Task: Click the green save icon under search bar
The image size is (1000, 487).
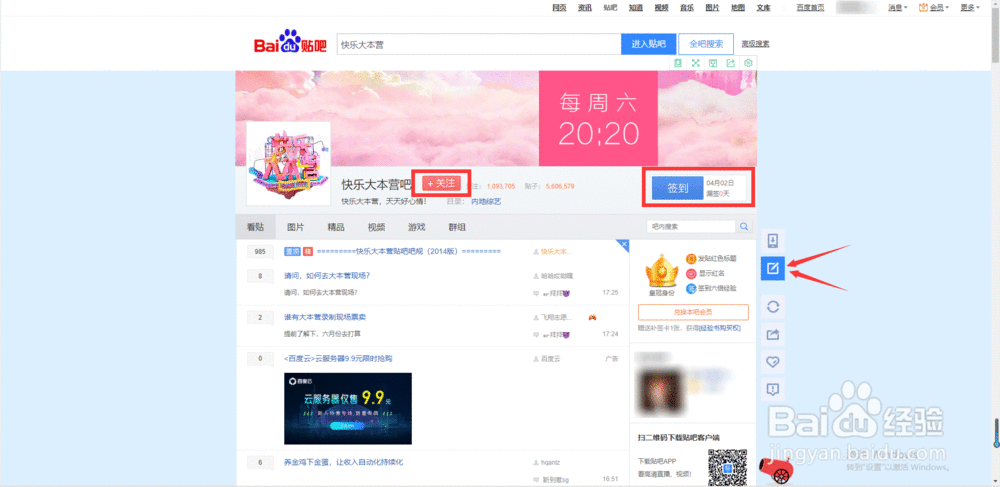Action: (713, 63)
